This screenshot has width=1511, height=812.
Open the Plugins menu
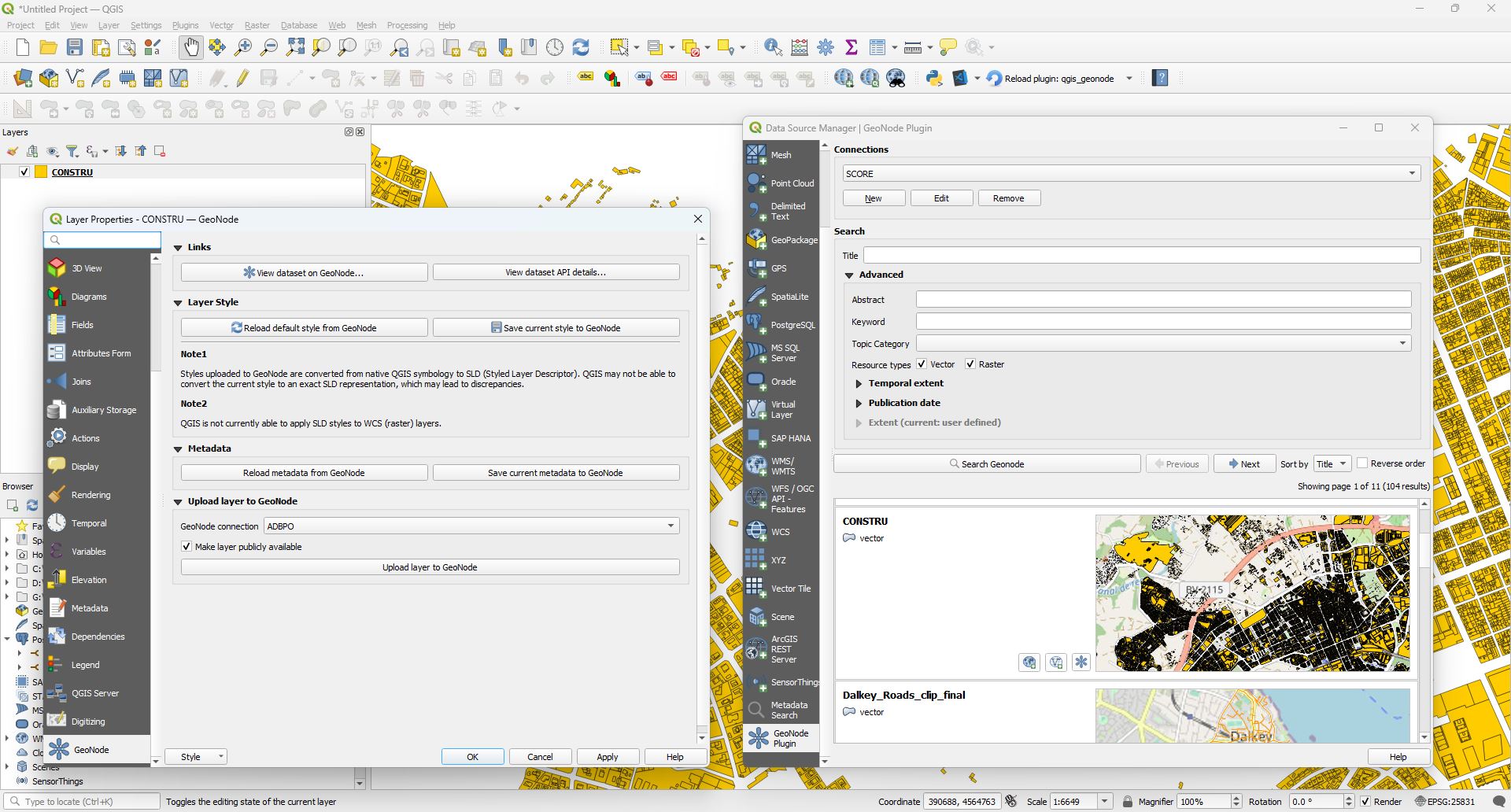[185, 25]
